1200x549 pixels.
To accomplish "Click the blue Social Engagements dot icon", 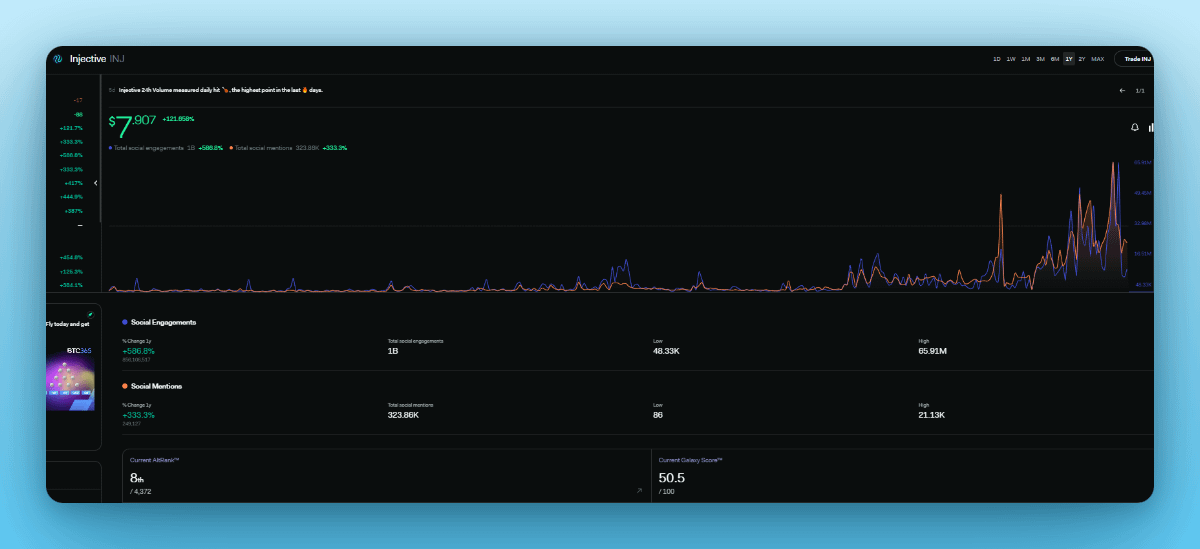I will coord(125,322).
